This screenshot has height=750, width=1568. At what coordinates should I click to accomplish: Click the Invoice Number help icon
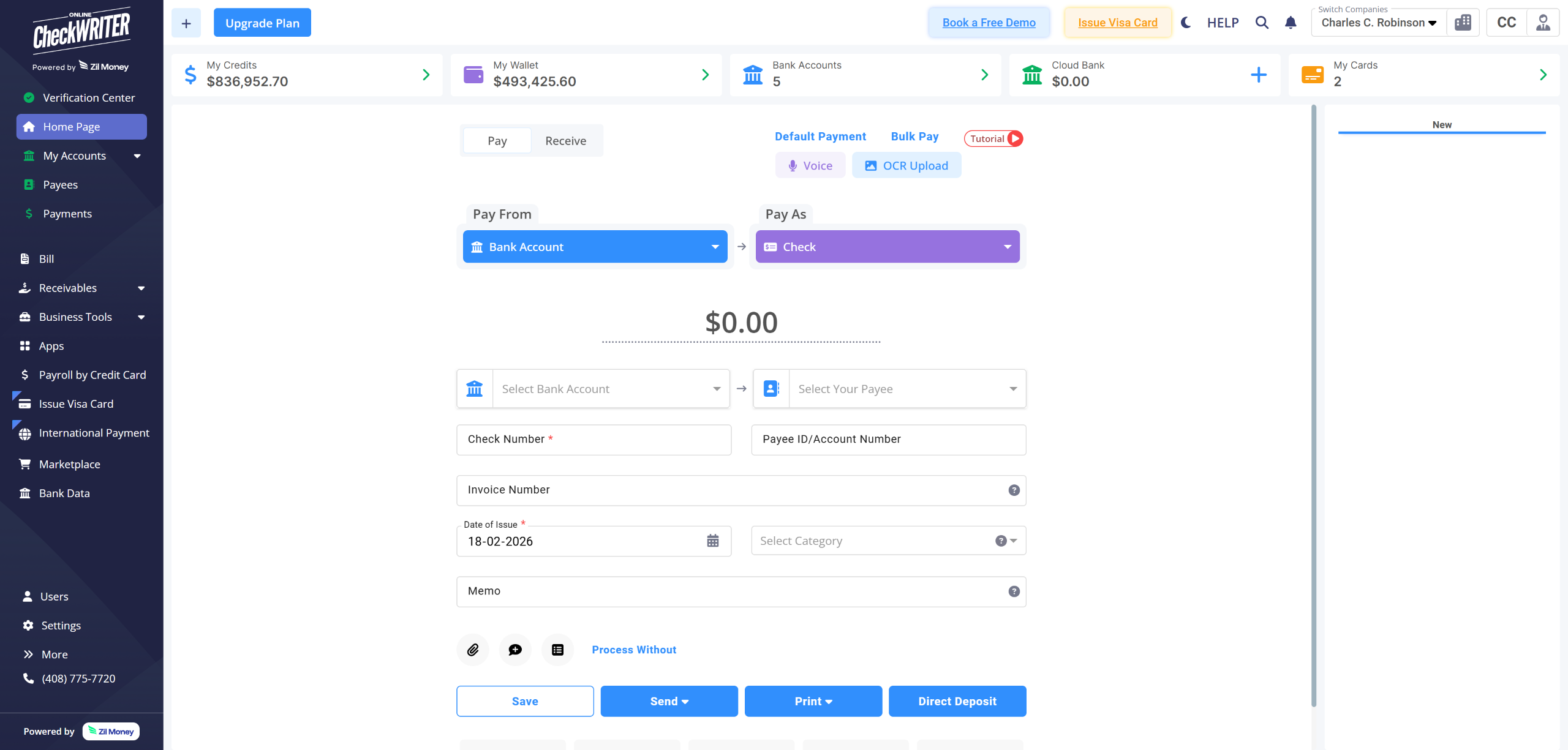[1014, 490]
